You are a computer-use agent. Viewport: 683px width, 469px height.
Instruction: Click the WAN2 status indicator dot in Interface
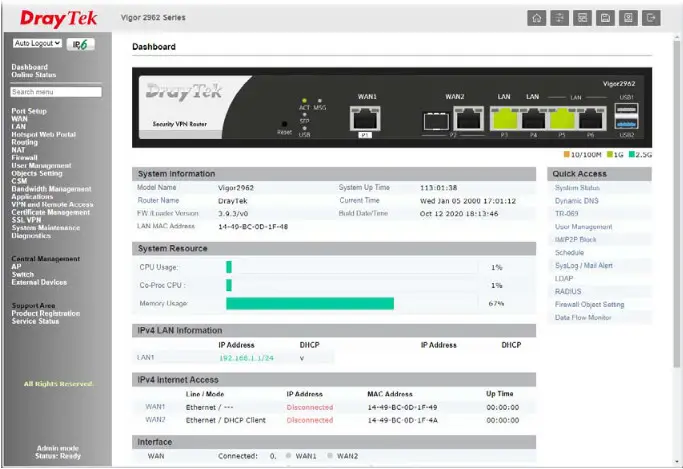330,456
